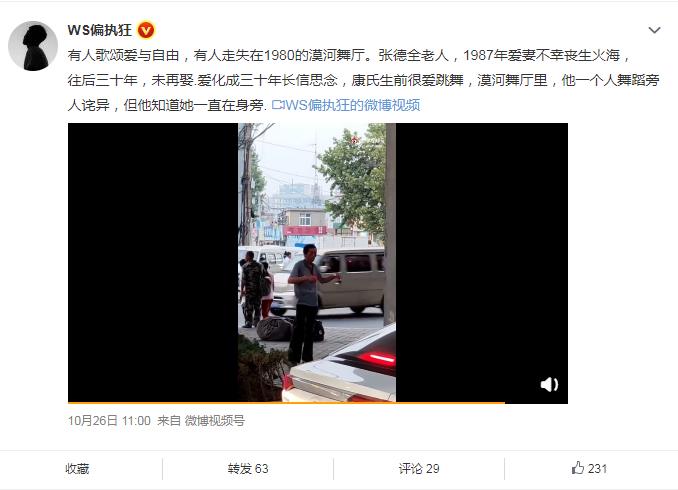The image size is (678, 490).
Task: Click the white car in the video frame
Action: click(x=342, y=368)
